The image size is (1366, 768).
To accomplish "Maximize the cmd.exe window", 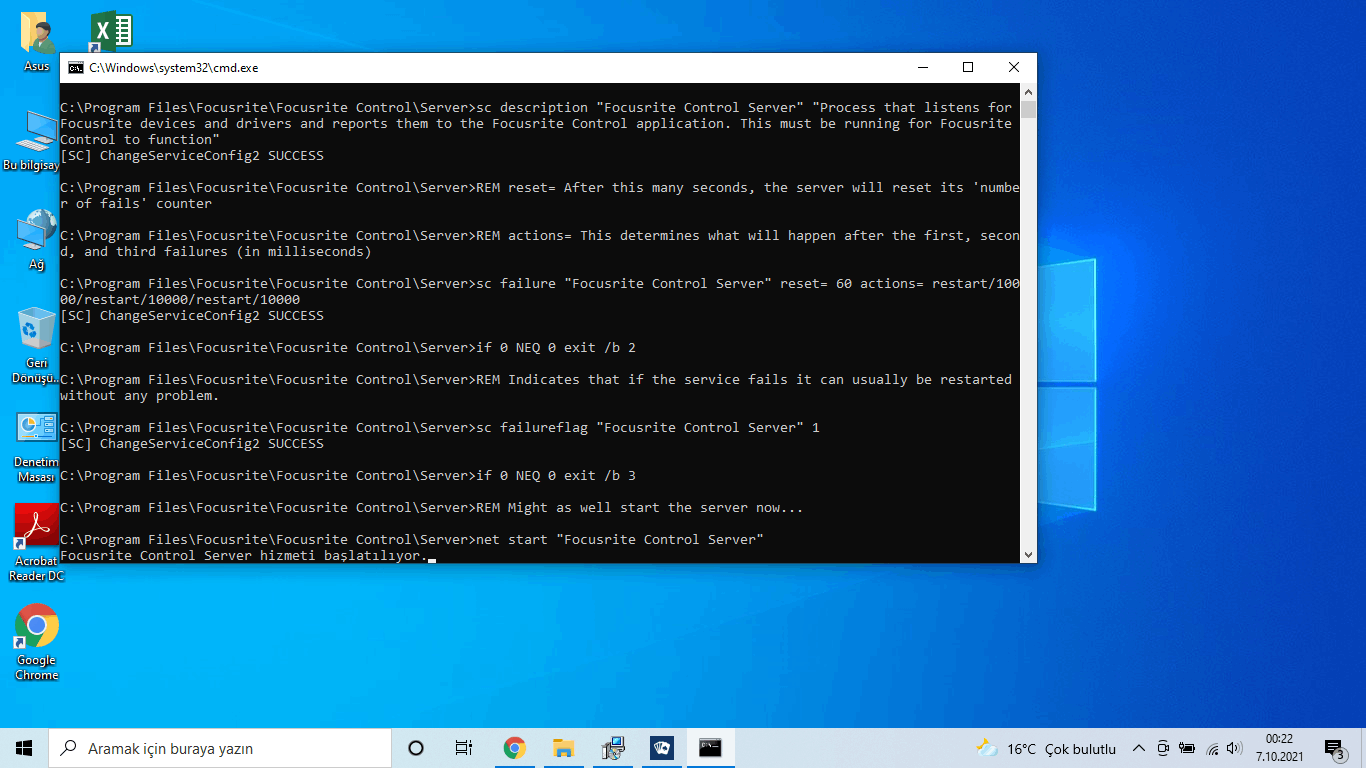I will [967, 68].
